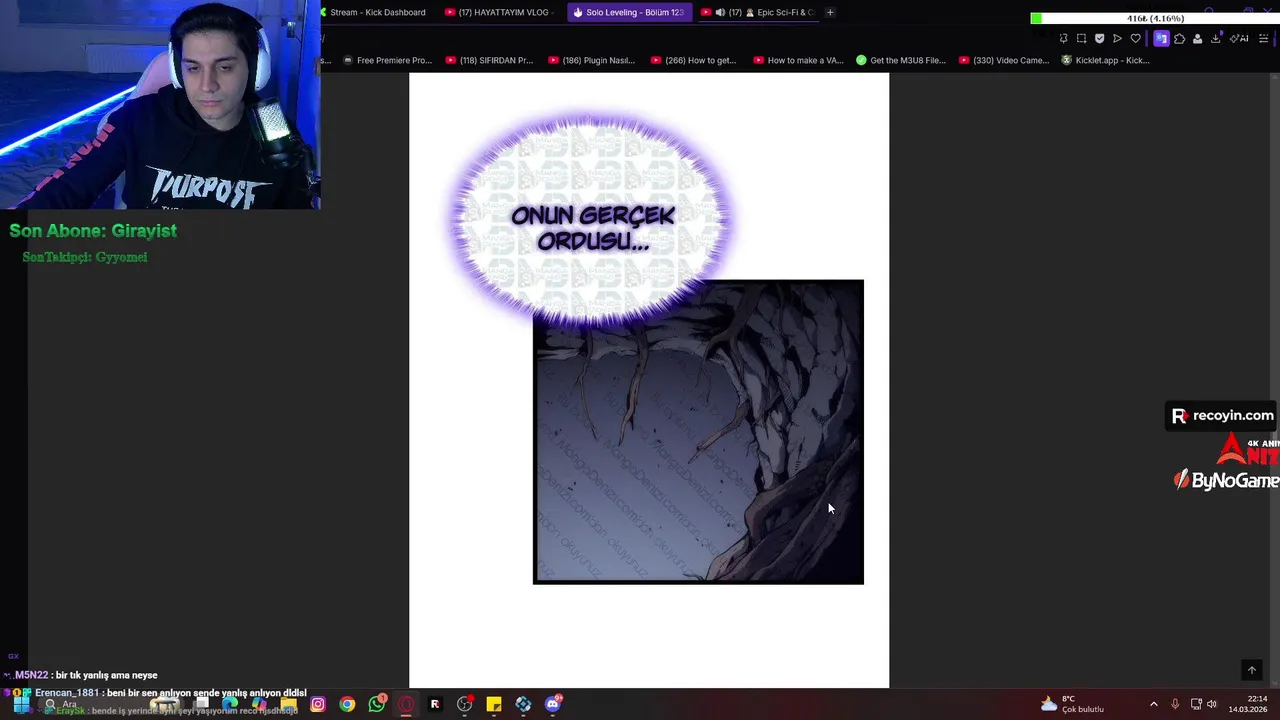This screenshot has height=720, width=1280.
Task: Click the microphone tray icon
Action: click(1175, 704)
